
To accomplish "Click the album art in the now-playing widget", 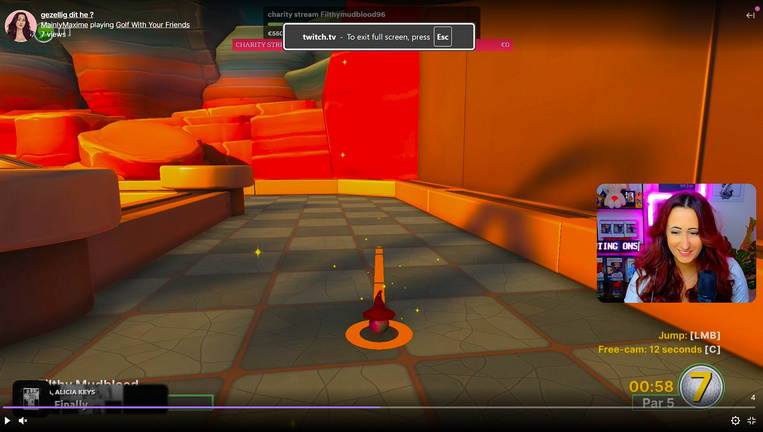I will [31, 399].
